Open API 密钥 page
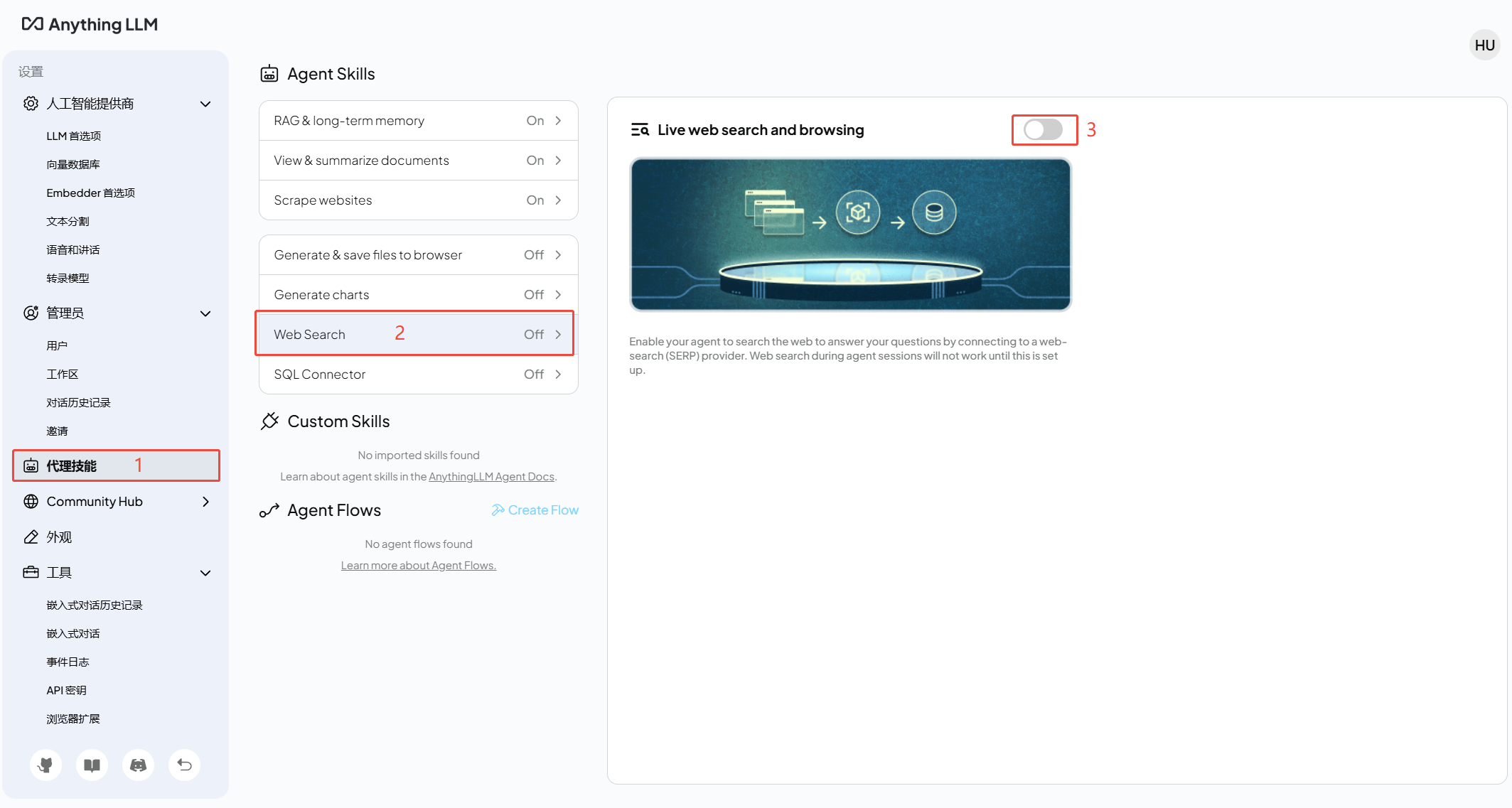 click(66, 690)
